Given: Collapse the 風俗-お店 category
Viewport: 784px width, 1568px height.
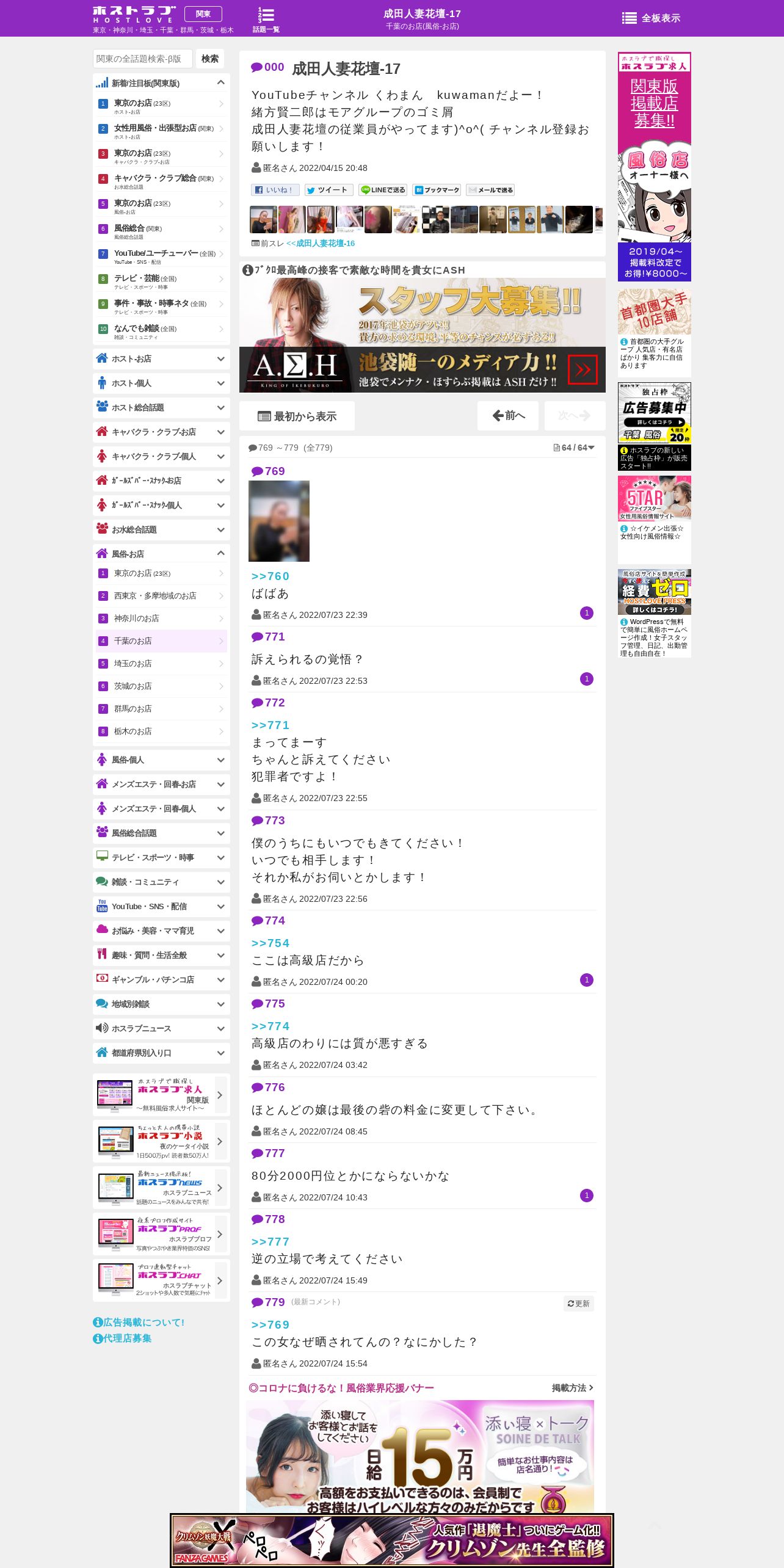Looking at the screenshot, I should (161, 553).
